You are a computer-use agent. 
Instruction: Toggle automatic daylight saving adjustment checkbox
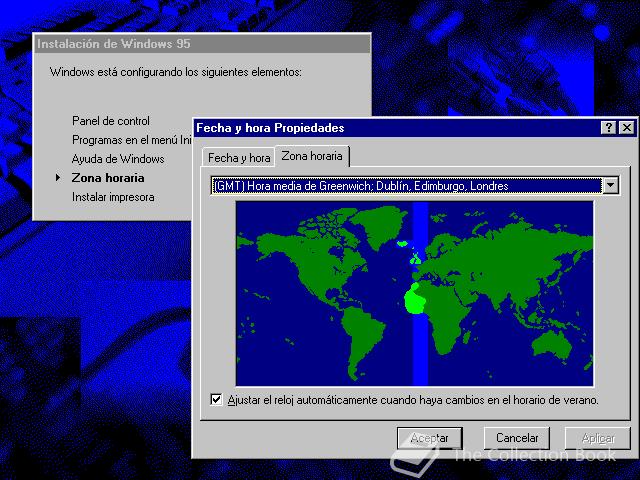pyautogui.click(x=216, y=400)
